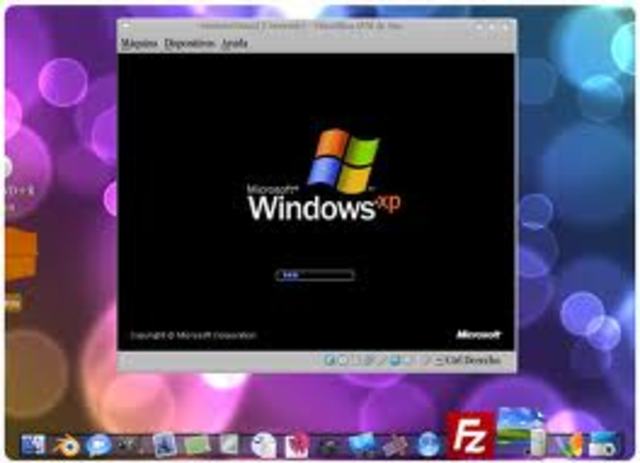Open the blue chat bubble app in dock
This screenshot has height=463, width=640.
98,445
